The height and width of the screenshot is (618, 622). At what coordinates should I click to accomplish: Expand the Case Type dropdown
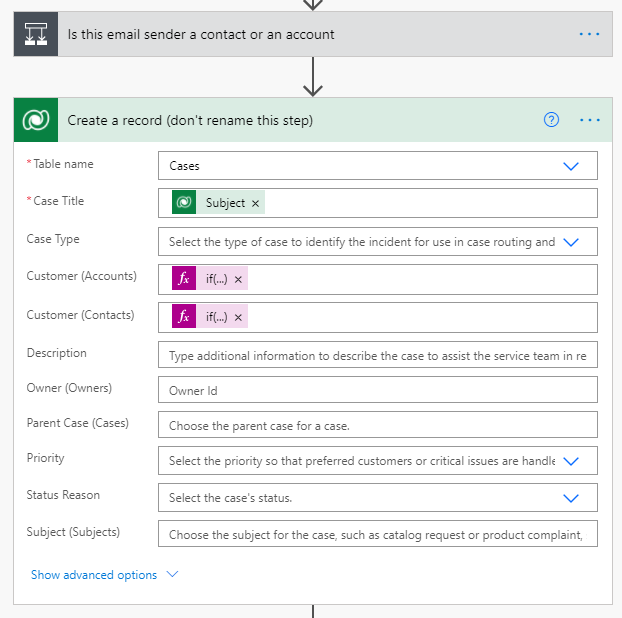[571, 242]
